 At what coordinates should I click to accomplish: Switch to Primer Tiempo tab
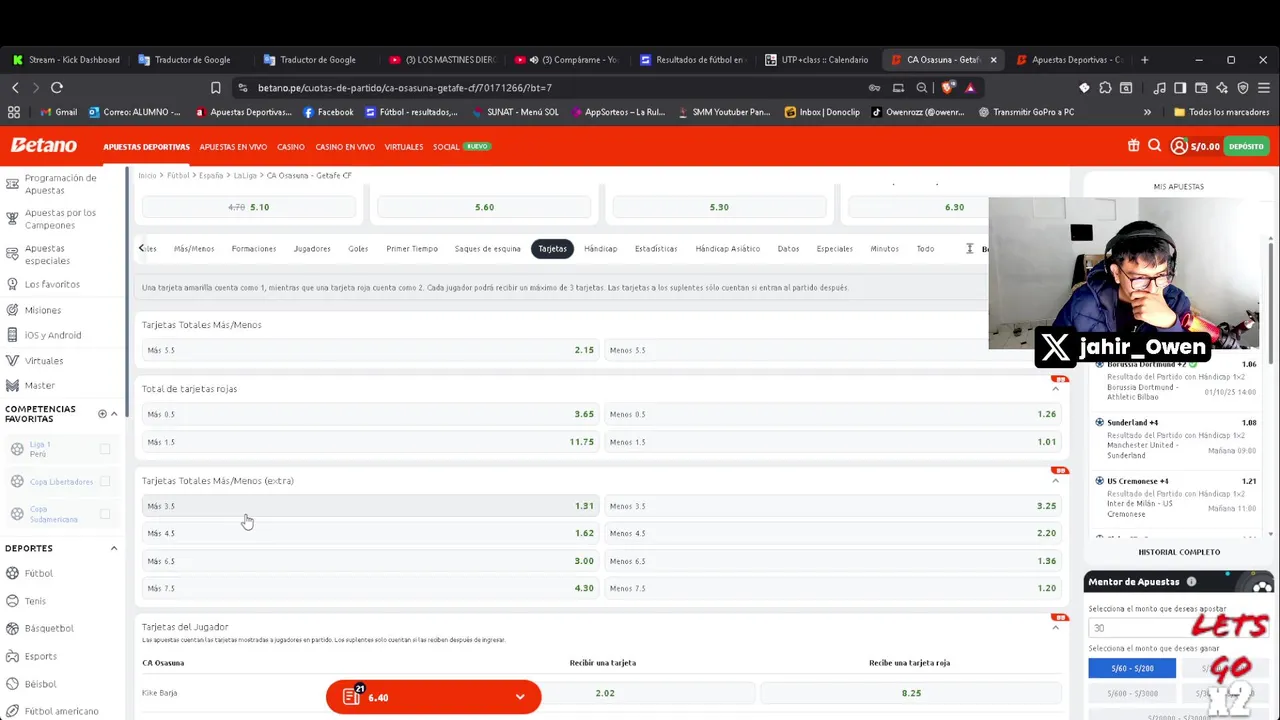click(412, 249)
